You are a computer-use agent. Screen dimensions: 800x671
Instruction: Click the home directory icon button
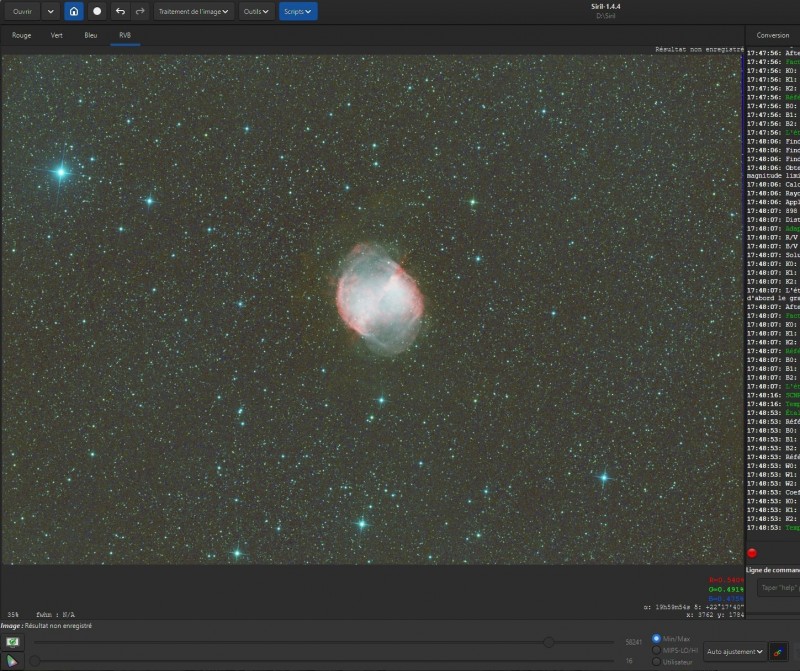point(74,11)
